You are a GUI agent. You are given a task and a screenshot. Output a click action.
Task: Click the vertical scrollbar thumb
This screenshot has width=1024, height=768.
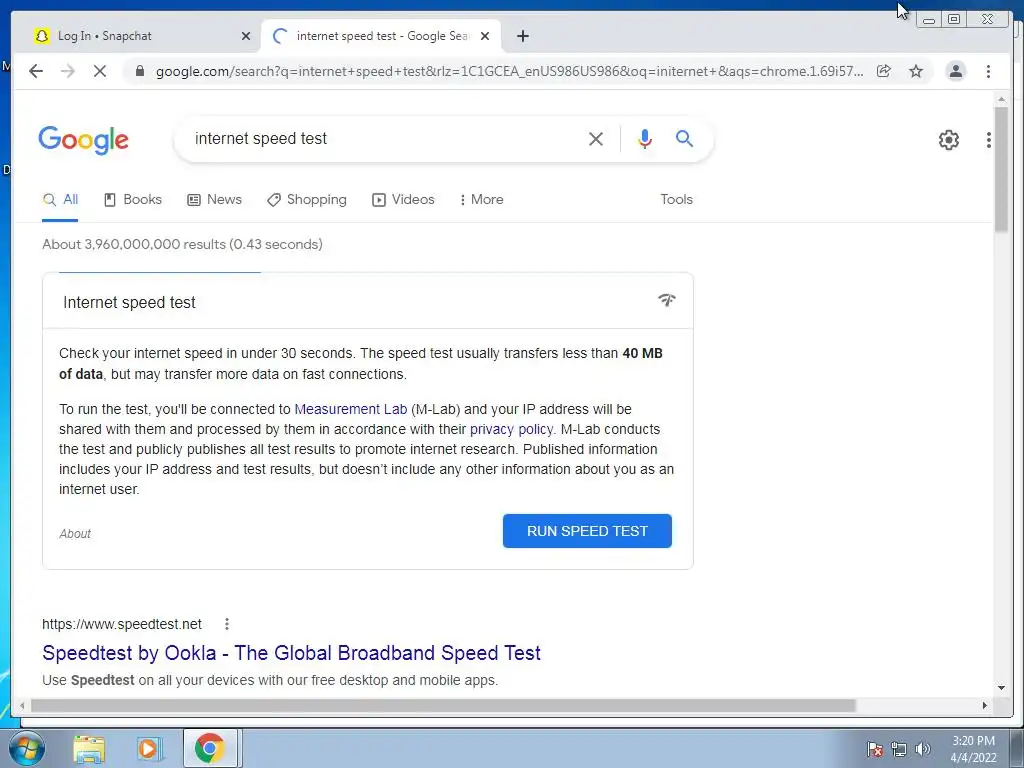(1001, 168)
